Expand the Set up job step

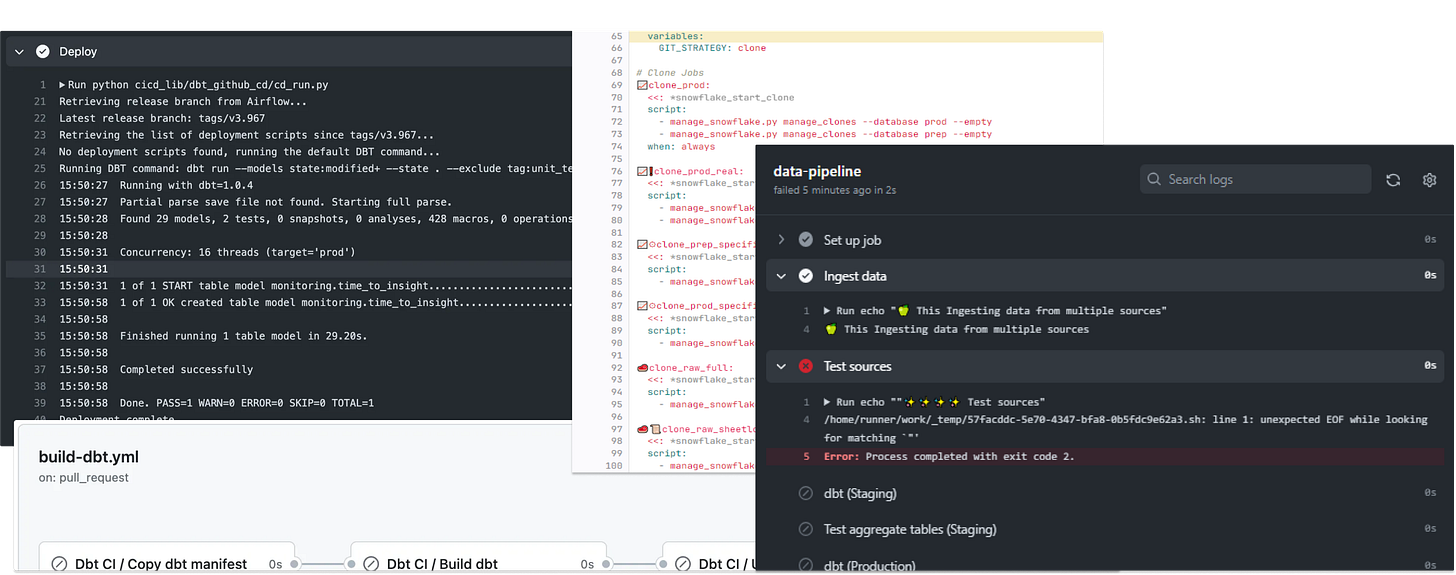point(782,240)
